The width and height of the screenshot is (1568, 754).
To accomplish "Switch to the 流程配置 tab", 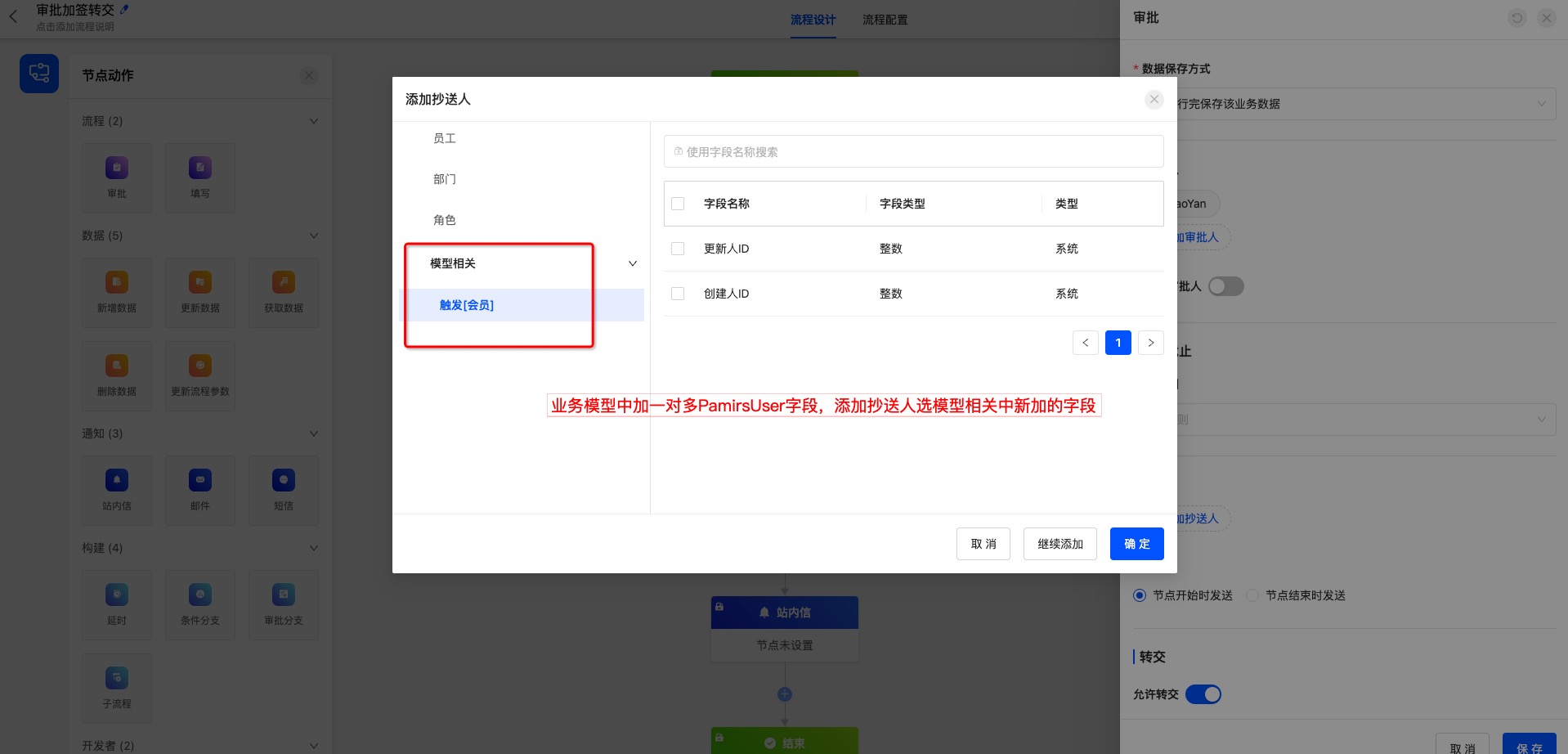I will click(885, 20).
